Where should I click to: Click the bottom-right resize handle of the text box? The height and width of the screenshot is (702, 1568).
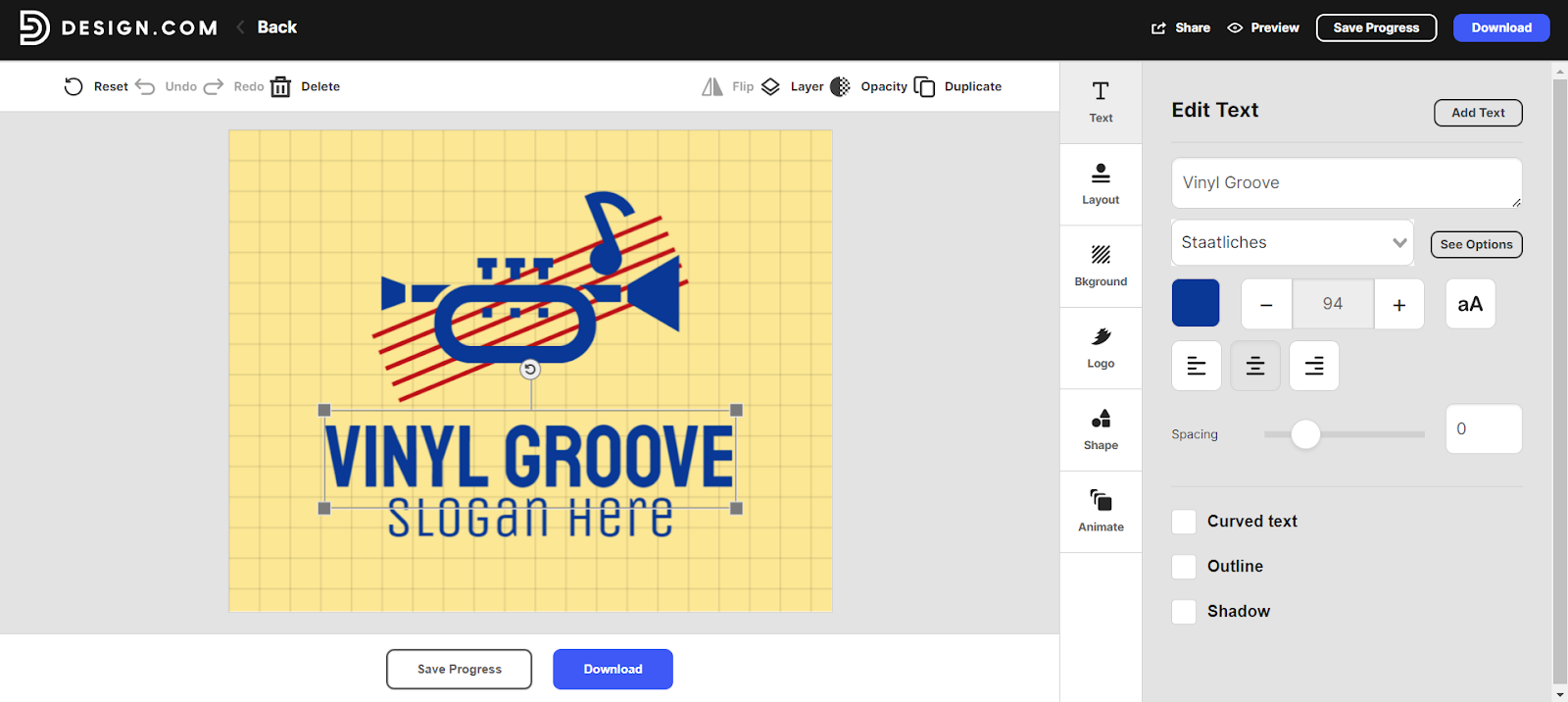[x=737, y=508]
